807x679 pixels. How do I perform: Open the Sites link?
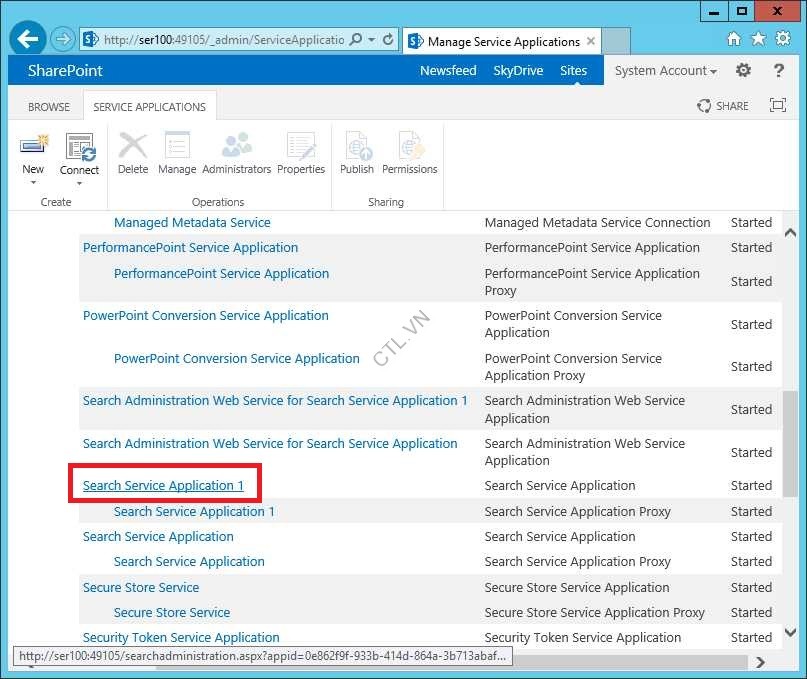pyautogui.click(x=573, y=71)
